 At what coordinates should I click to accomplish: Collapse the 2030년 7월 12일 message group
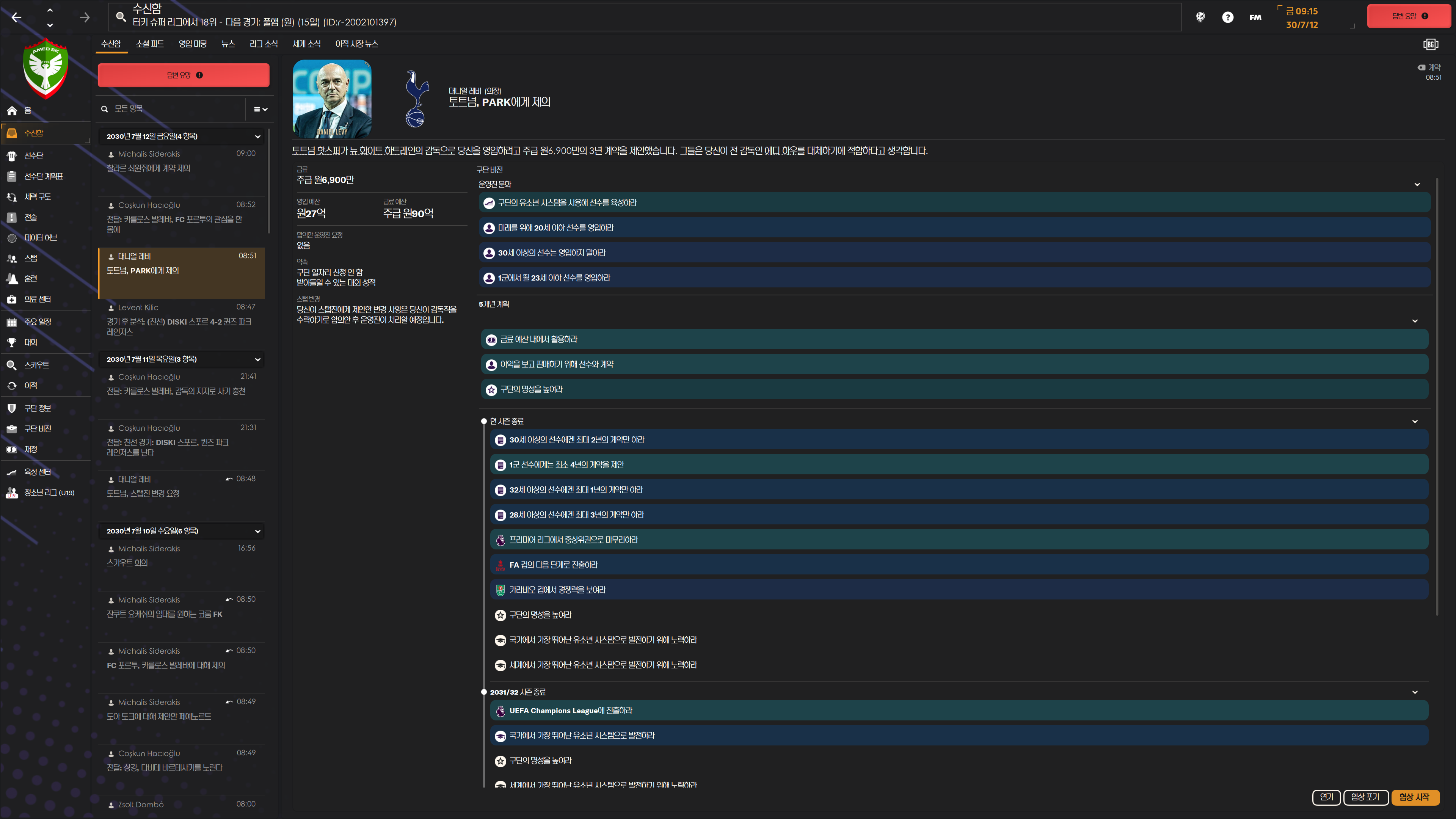[x=258, y=136]
